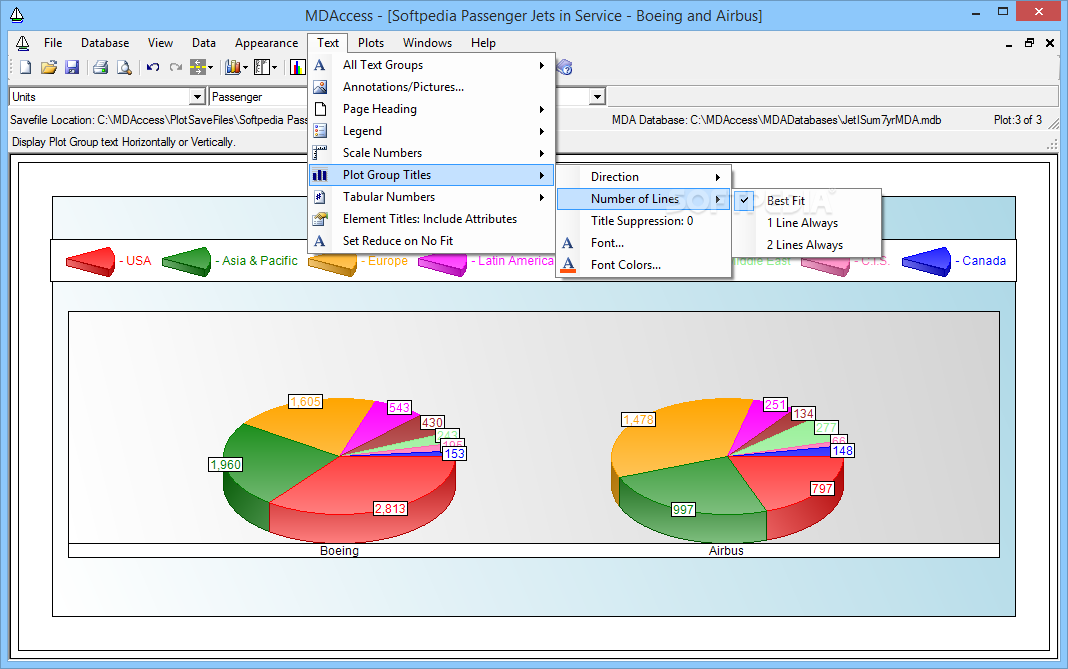Open the Help menu

click(x=483, y=43)
